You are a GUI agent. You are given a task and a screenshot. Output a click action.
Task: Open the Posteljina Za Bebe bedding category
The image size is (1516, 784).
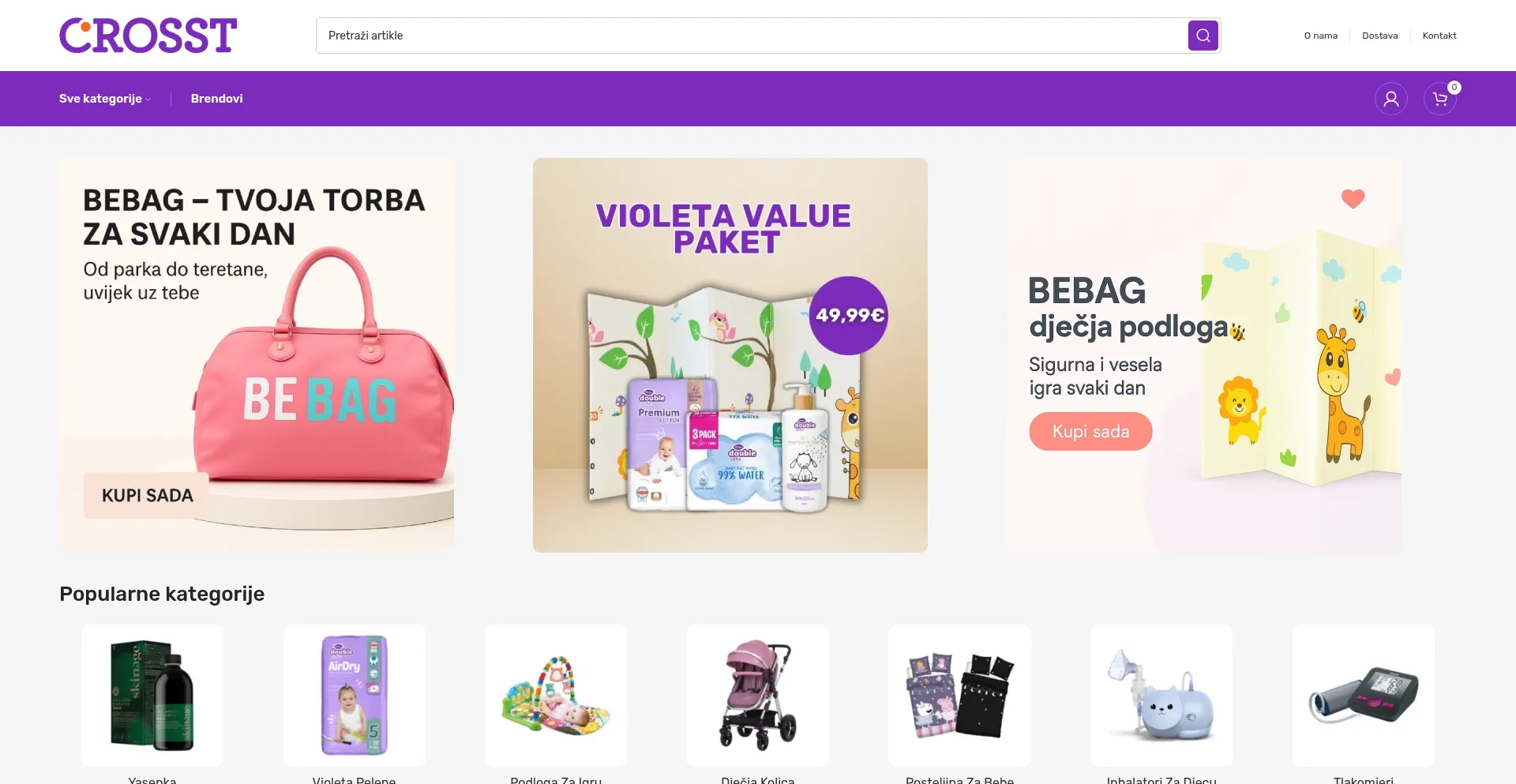pos(959,695)
